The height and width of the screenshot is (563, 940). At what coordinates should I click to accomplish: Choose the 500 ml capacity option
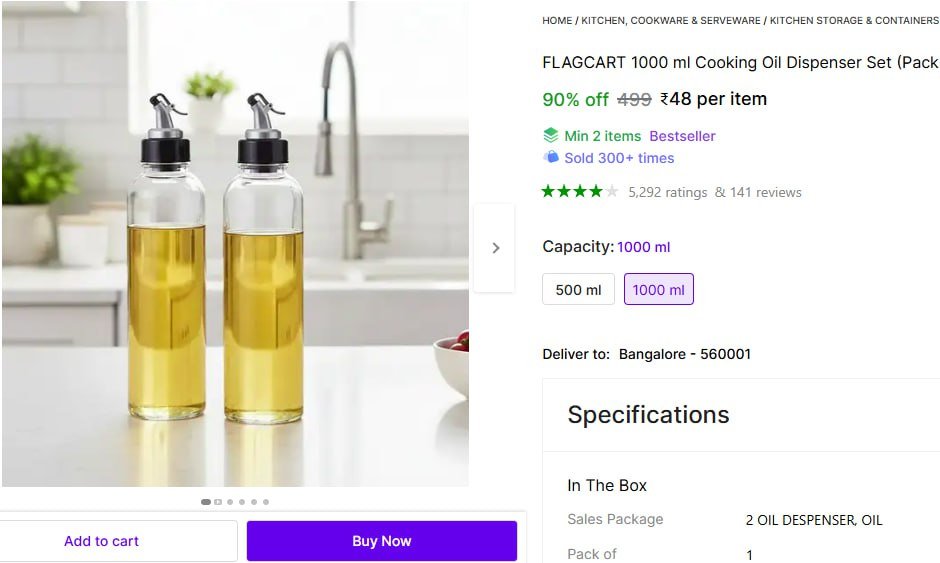point(578,290)
